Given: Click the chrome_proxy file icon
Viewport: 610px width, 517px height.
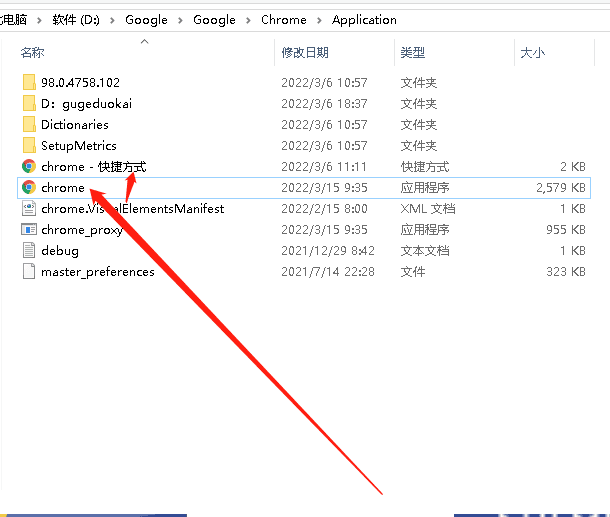Looking at the screenshot, I should click(29, 230).
